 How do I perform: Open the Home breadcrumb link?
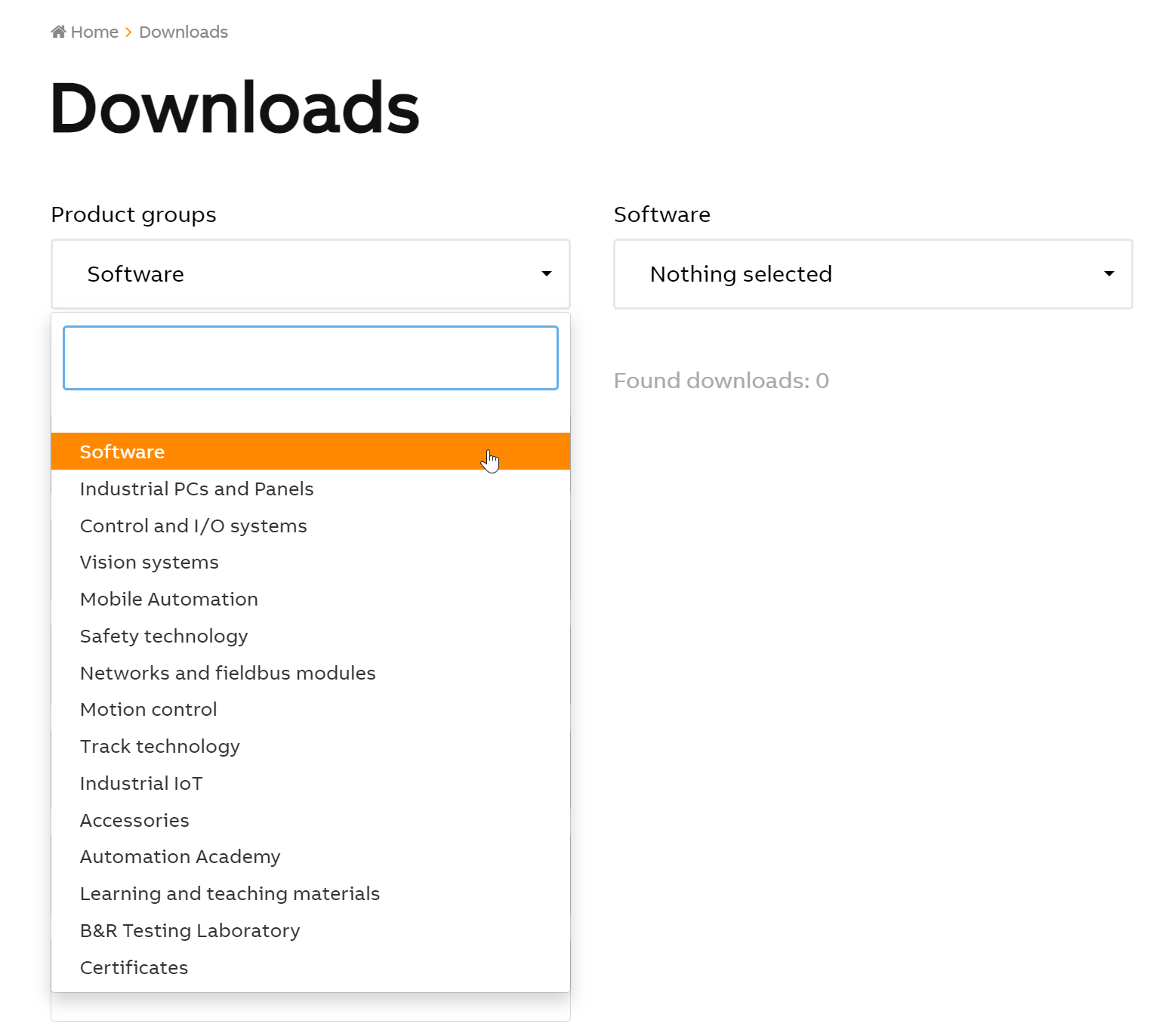(x=94, y=32)
